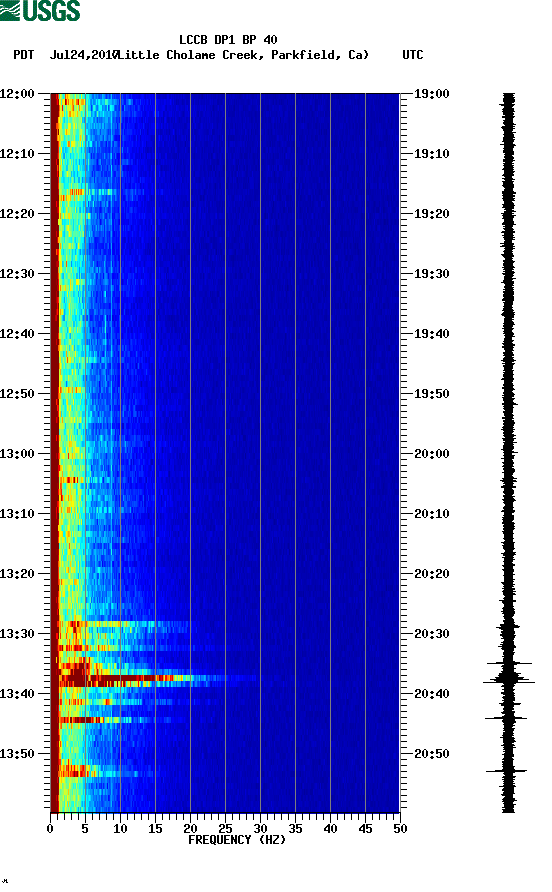
Task: Click the 35 Hz frequency tick label
Action: click(x=295, y=829)
